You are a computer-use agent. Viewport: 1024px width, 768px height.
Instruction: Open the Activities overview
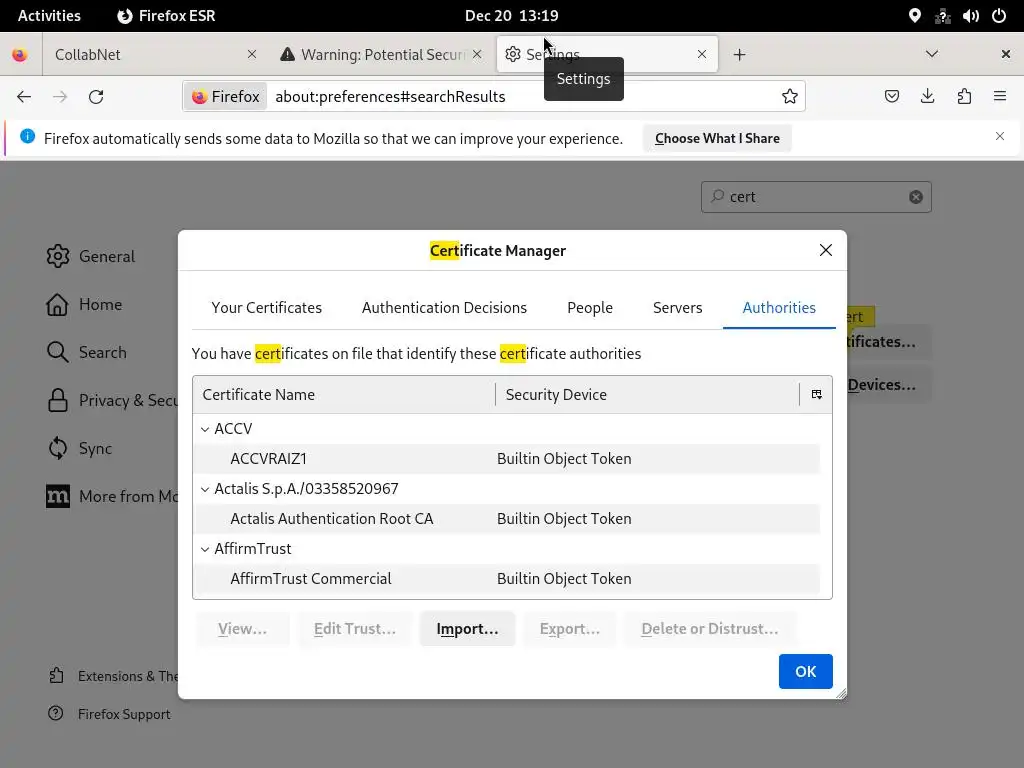pyautogui.click(x=49, y=16)
